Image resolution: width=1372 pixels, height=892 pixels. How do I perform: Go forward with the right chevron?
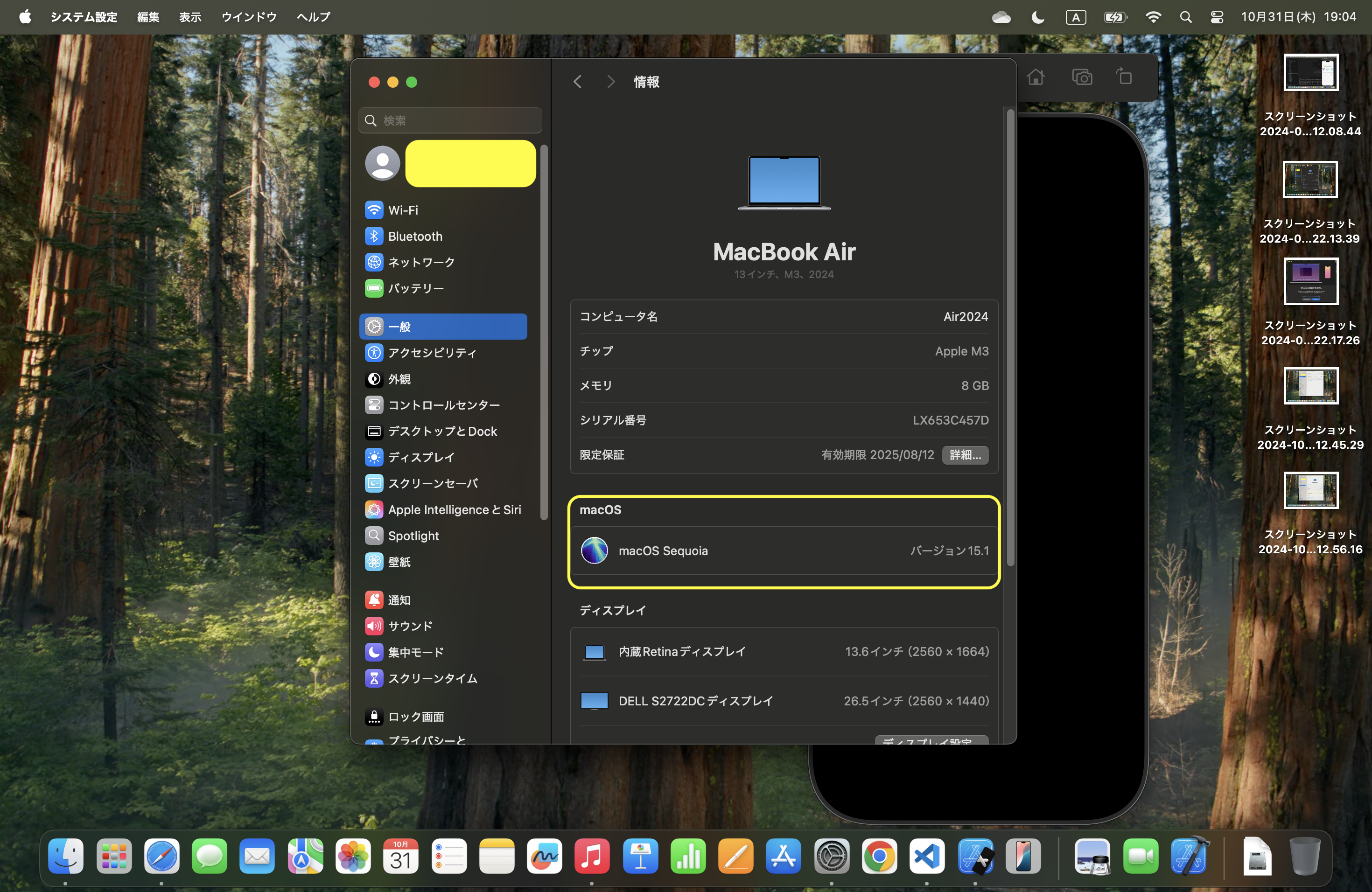[x=611, y=82]
